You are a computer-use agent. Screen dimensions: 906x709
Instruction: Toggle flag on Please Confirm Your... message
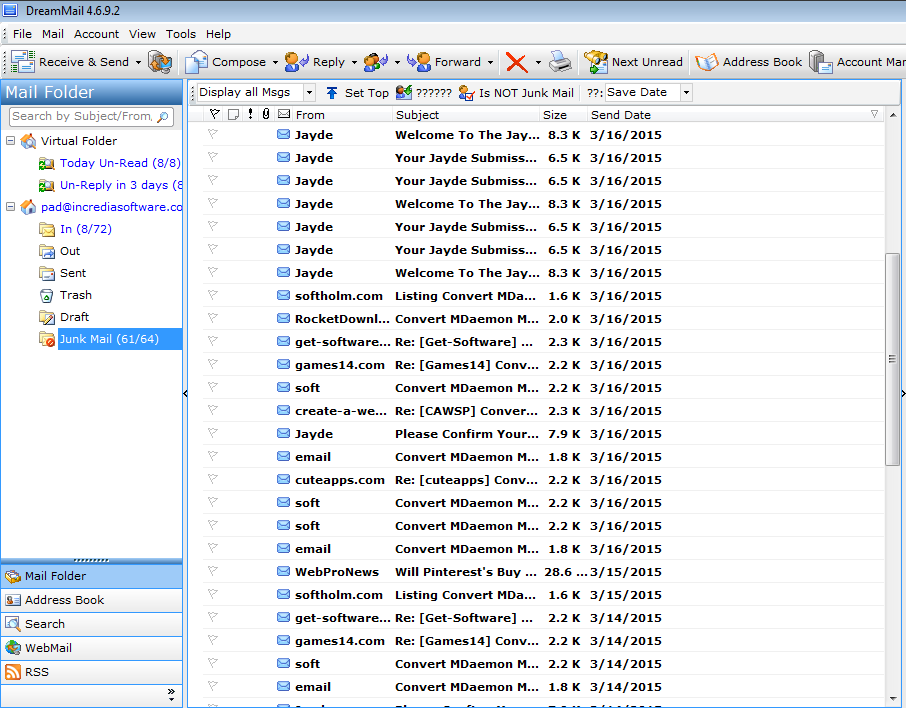[x=213, y=433]
